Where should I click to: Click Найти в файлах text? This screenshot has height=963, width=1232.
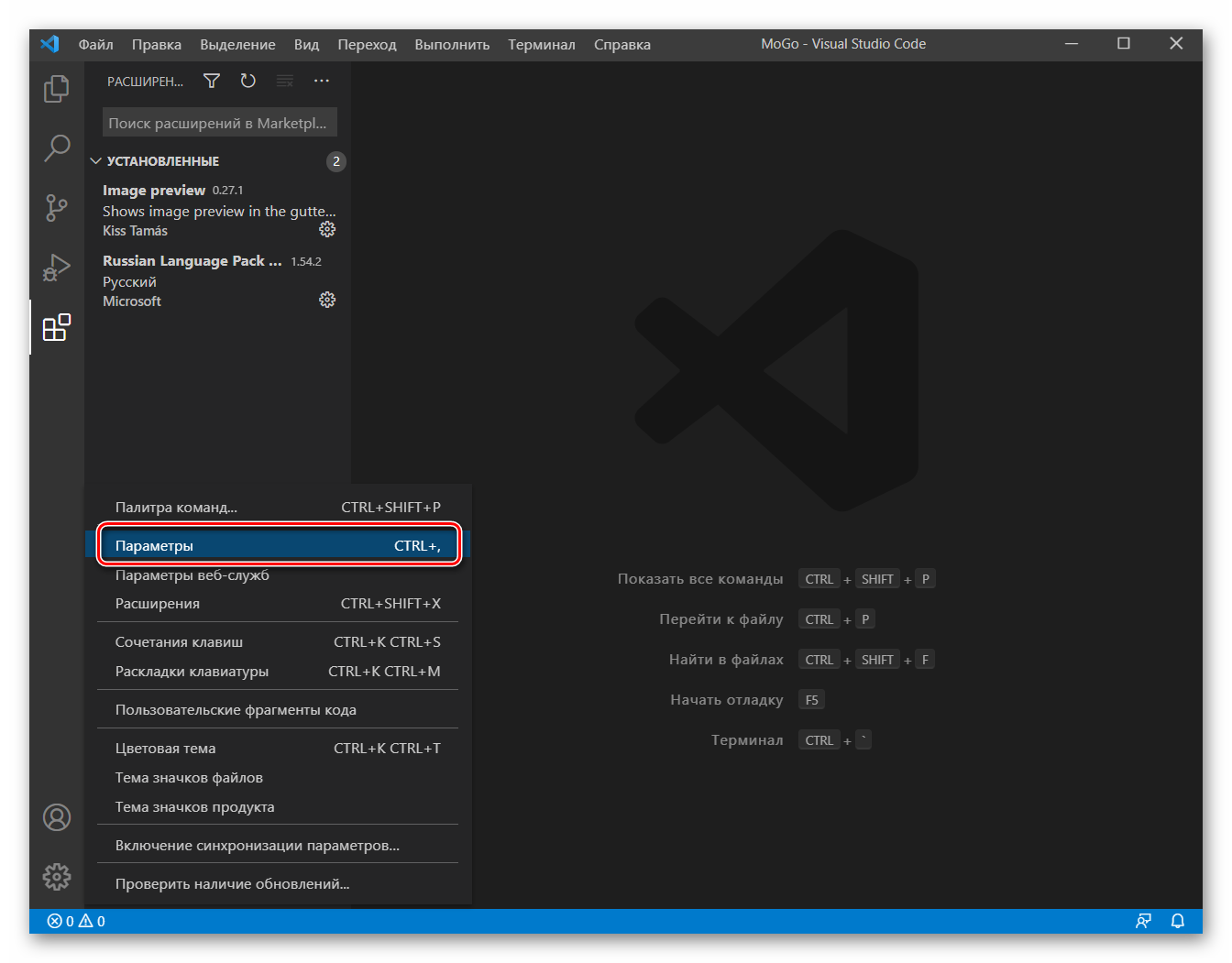pos(726,660)
